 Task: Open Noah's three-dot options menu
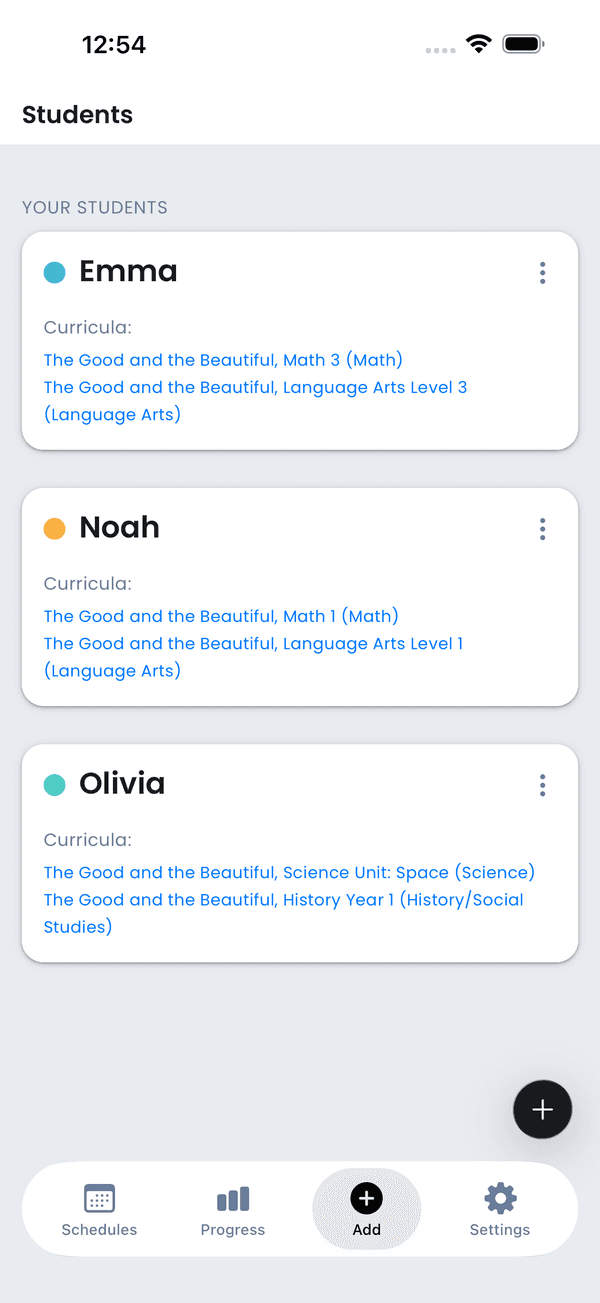(542, 529)
